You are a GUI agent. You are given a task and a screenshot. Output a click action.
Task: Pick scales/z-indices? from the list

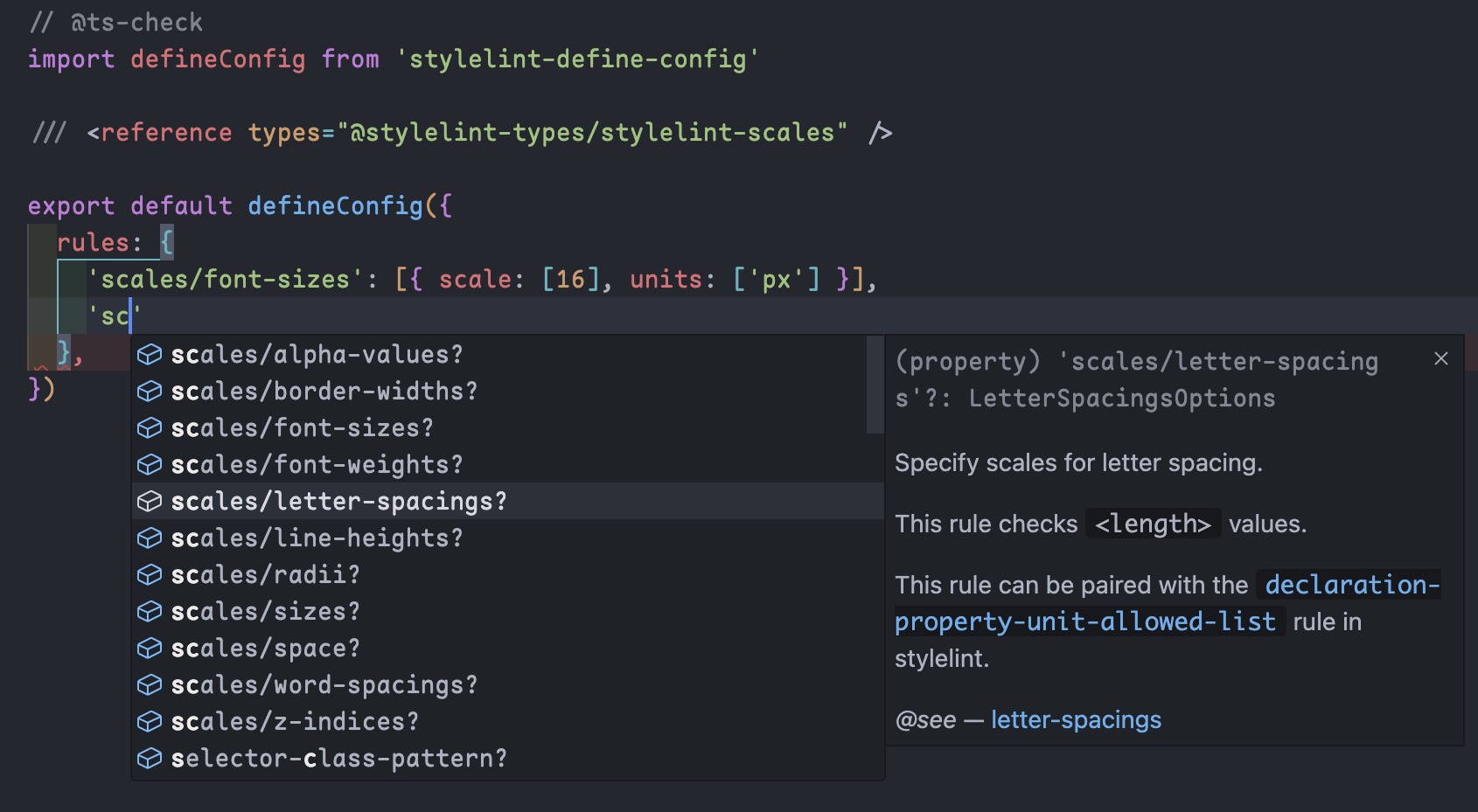pos(507,721)
